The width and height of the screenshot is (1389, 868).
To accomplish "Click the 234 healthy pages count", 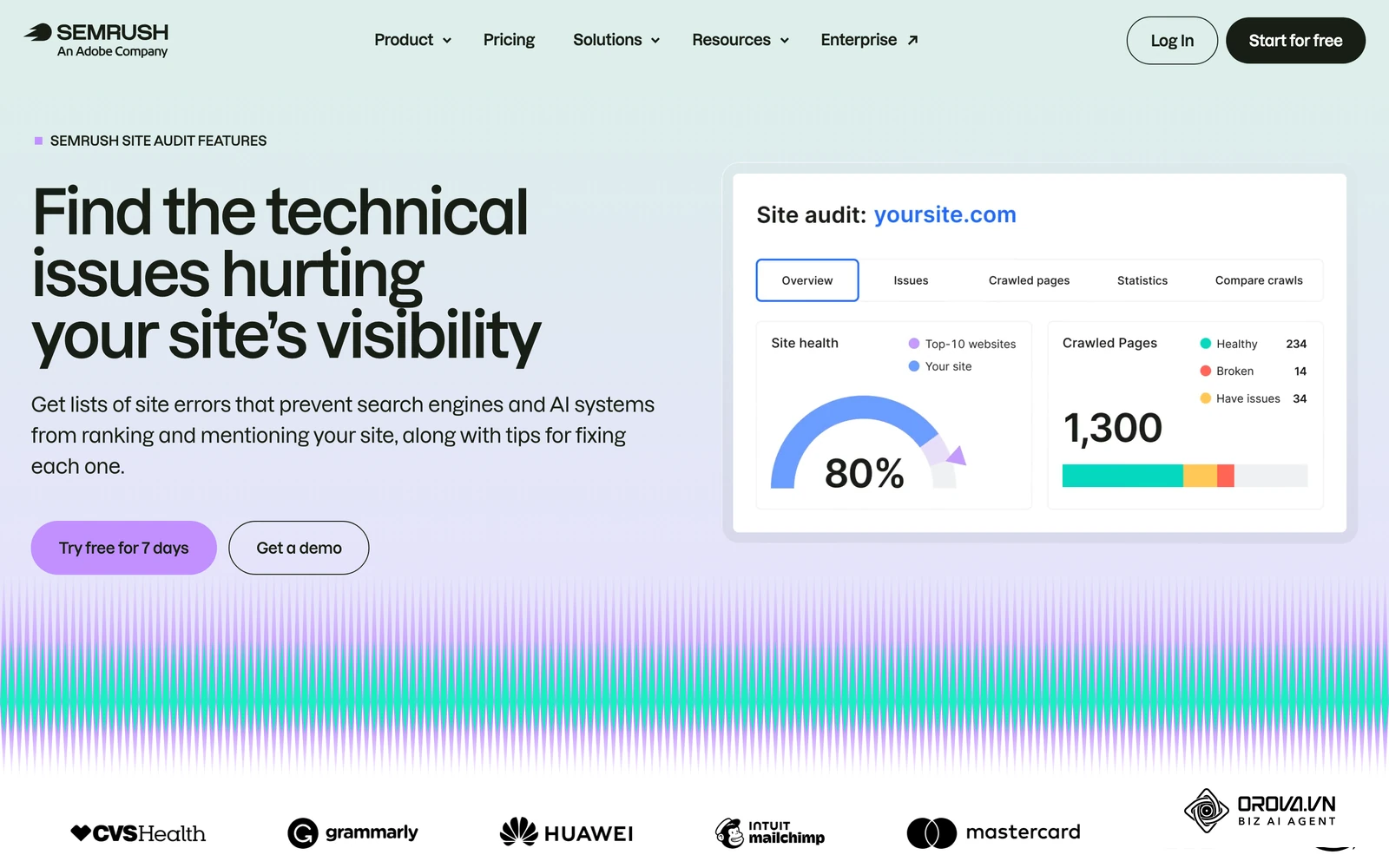I will coord(1296,344).
